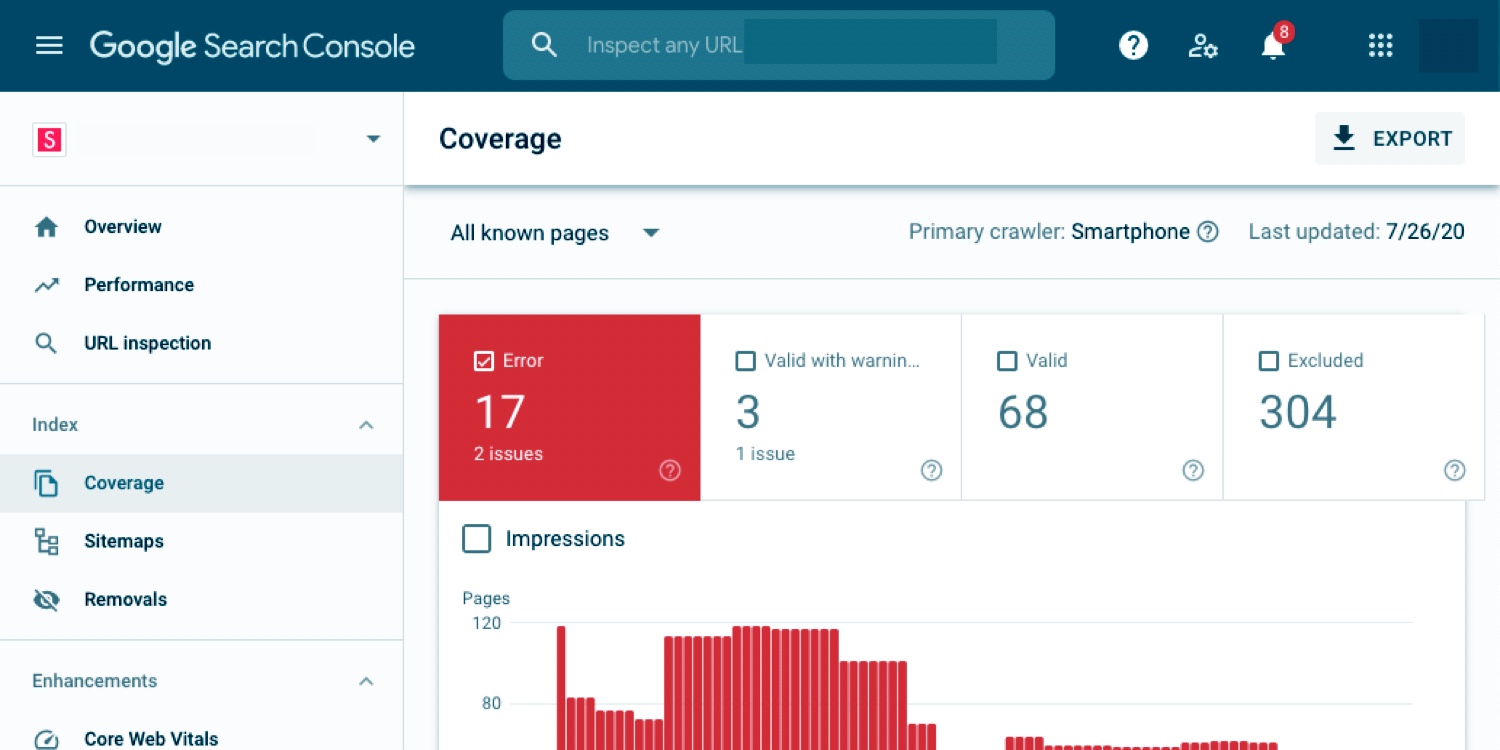This screenshot has height=750, width=1500.
Task: Click the Coverage page heading
Action: (500, 139)
